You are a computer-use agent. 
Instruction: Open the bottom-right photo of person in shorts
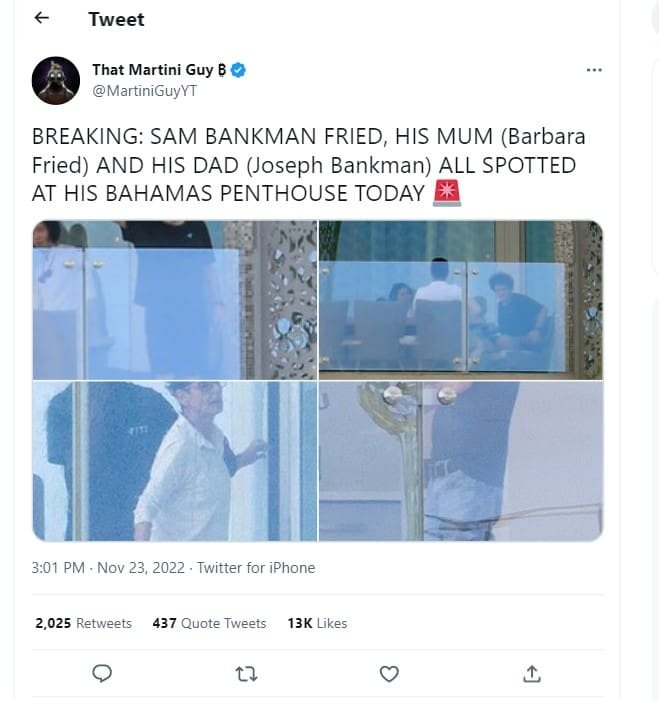[461, 461]
